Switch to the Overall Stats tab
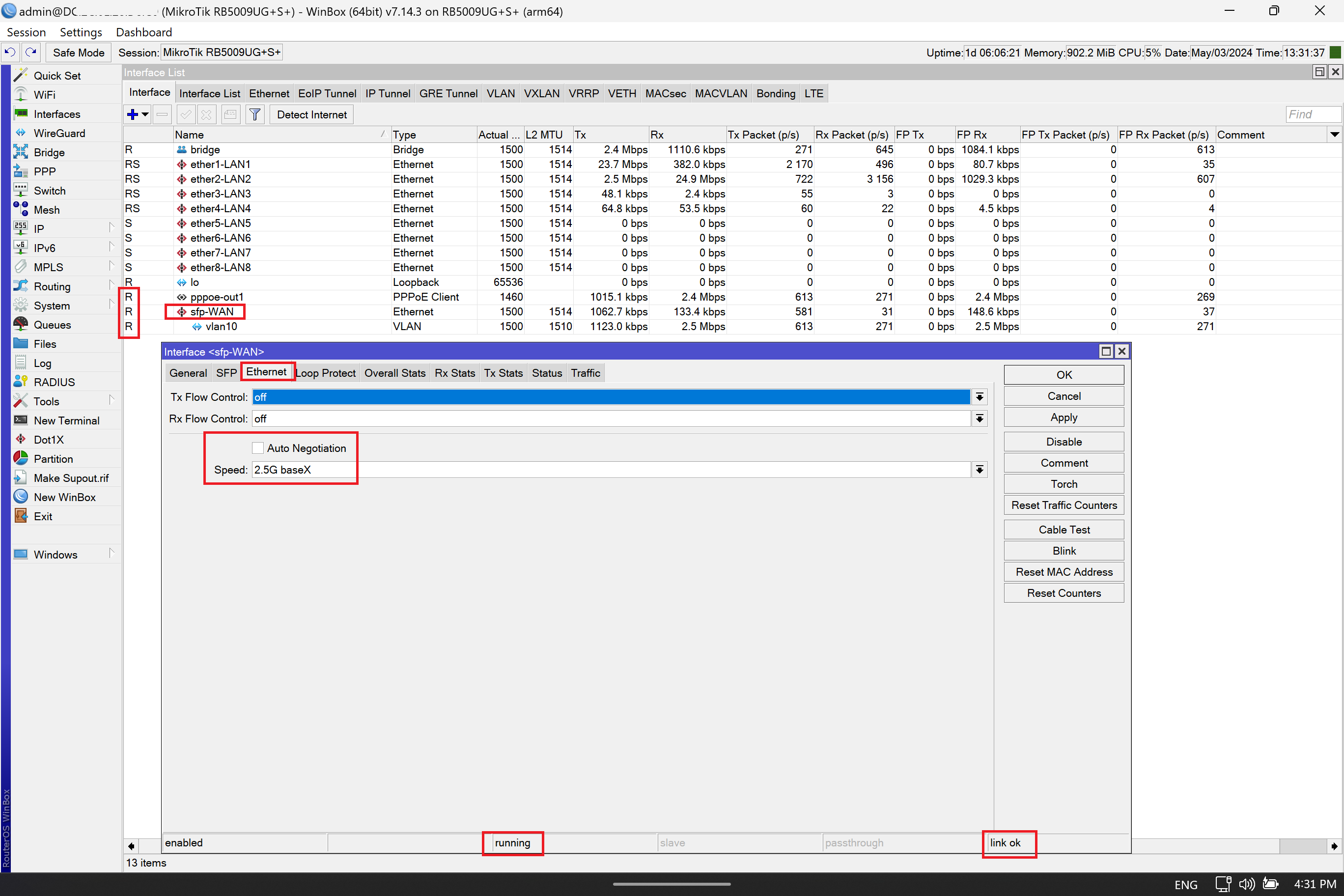The image size is (1344, 896). [395, 373]
